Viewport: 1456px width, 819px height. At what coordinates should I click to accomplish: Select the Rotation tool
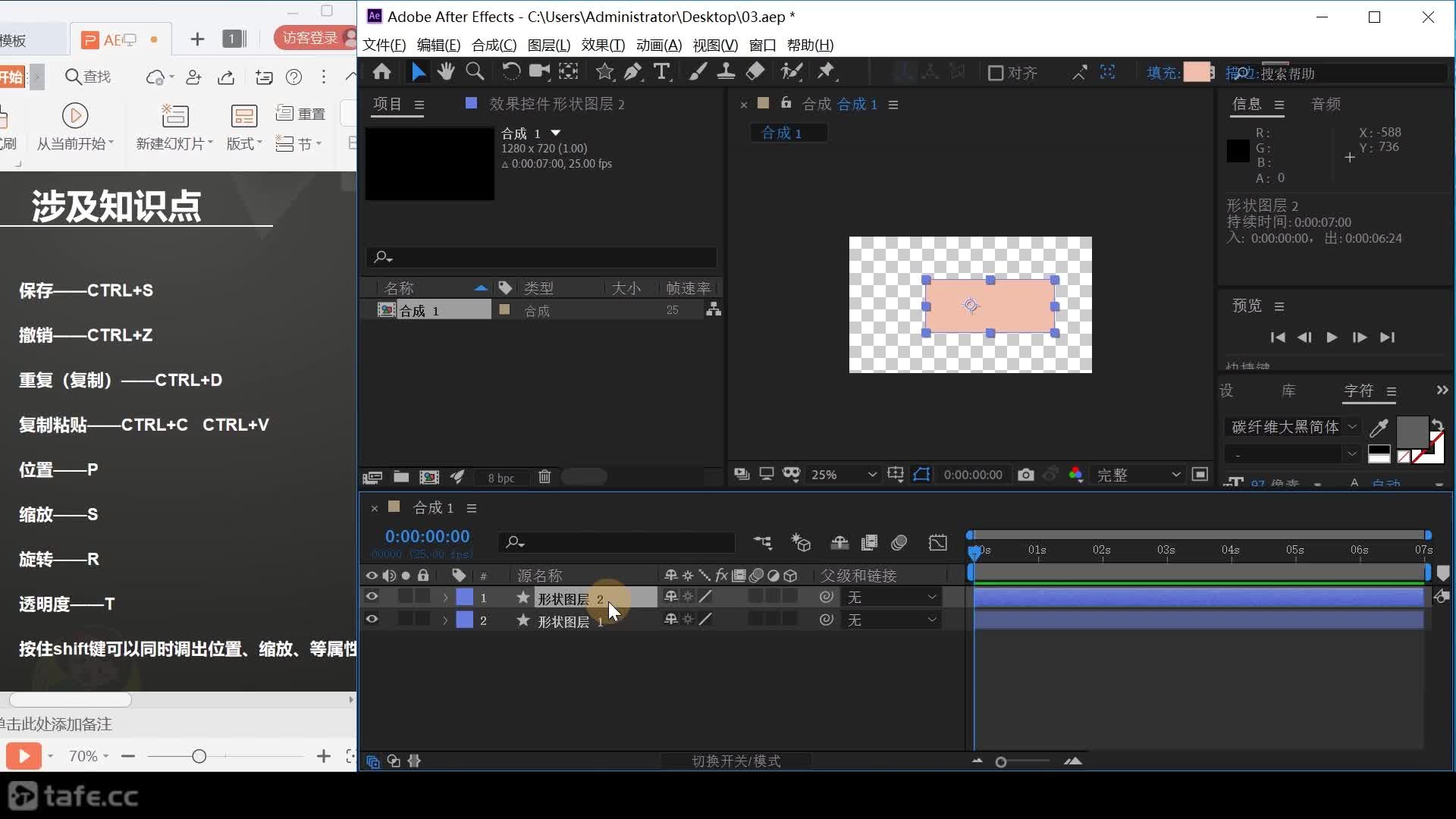tap(511, 72)
